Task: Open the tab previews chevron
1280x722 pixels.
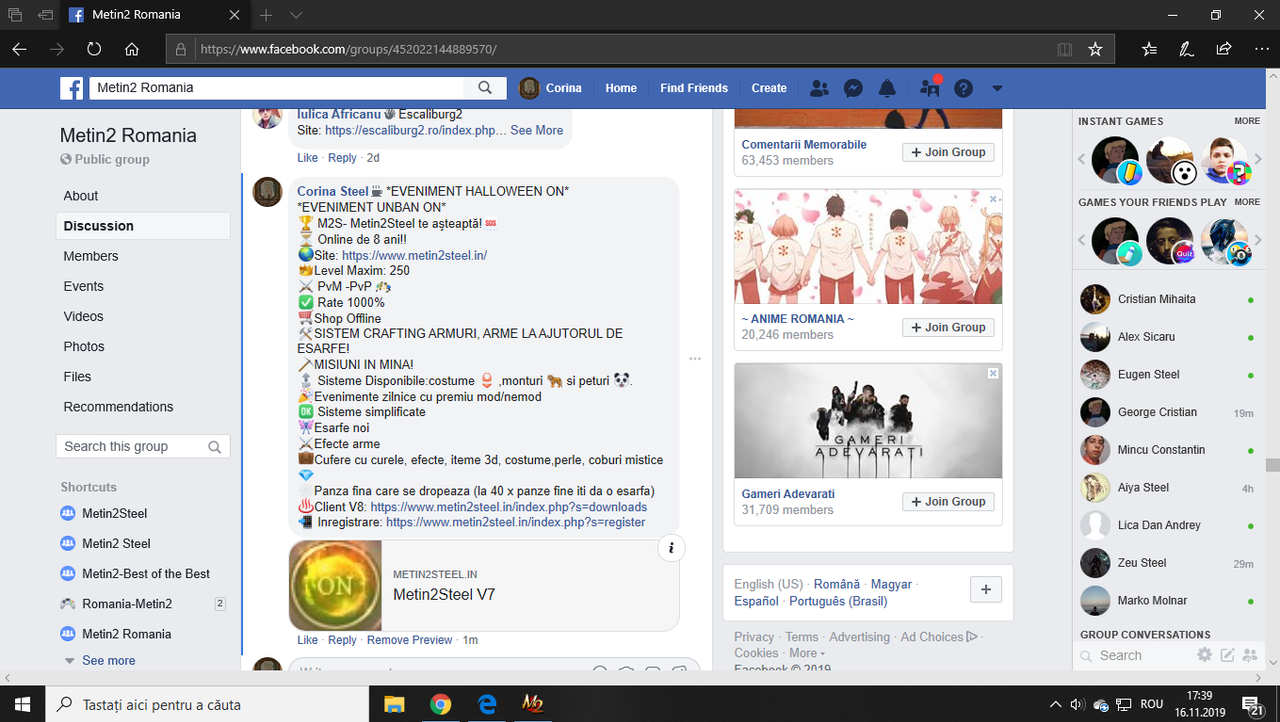Action: coord(296,15)
